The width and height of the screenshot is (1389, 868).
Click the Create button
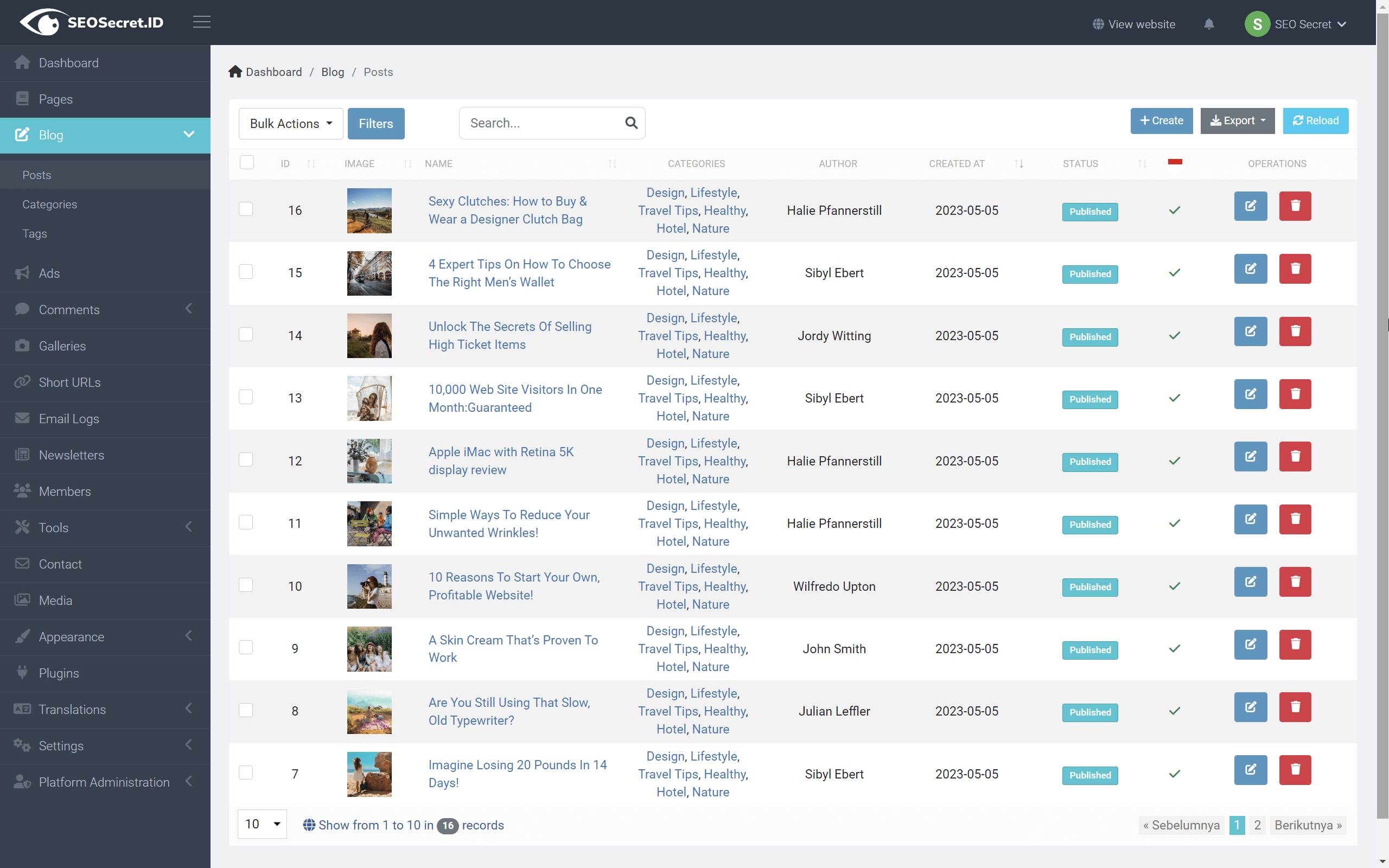[1161, 120]
